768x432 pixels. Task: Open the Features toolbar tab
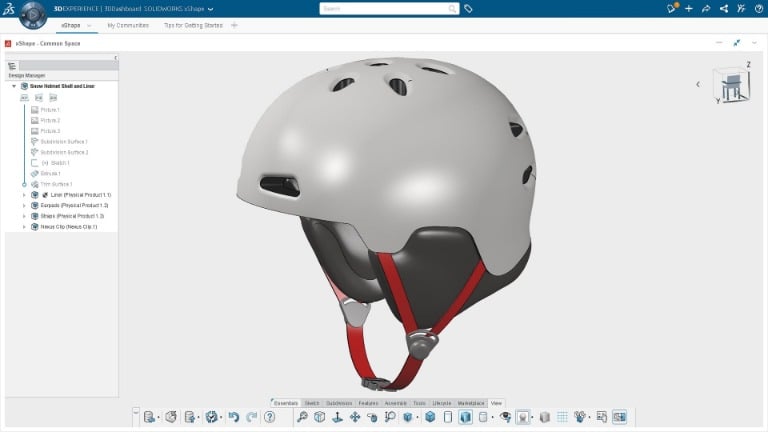[368, 402]
